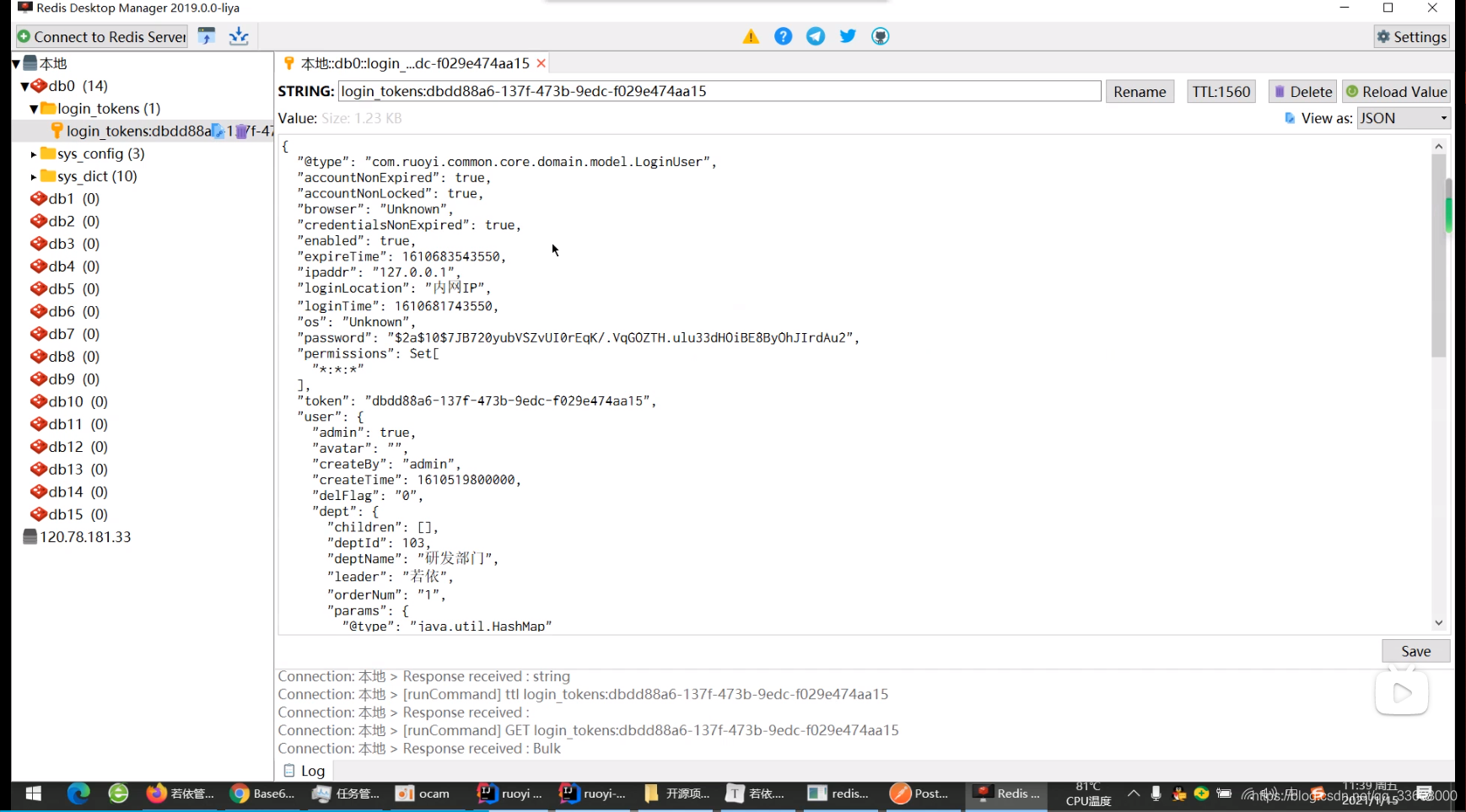
Task: Show hidden system tray icons
Action: 1134,793
